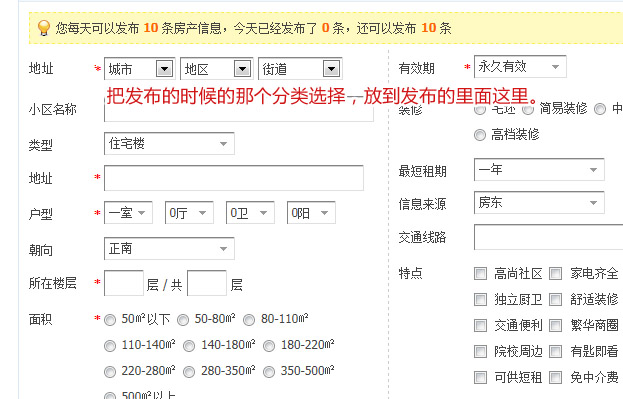Check the 舒适装修 feature box
Image resolution: width=623 pixels, height=399 pixels.
click(555, 300)
